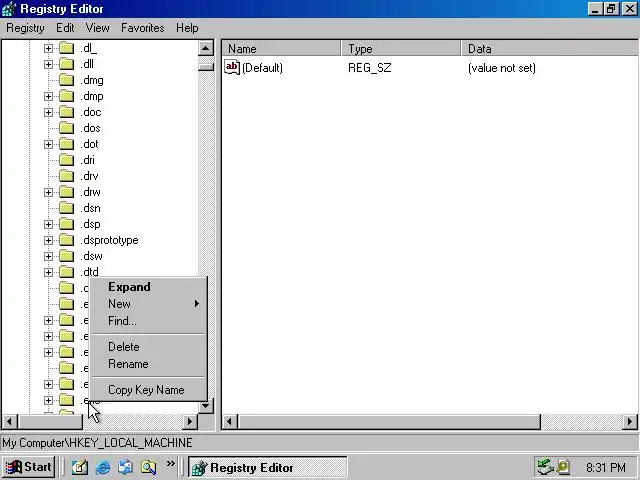Select the .drv key label
640x480 pixels.
pyautogui.click(x=89, y=176)
